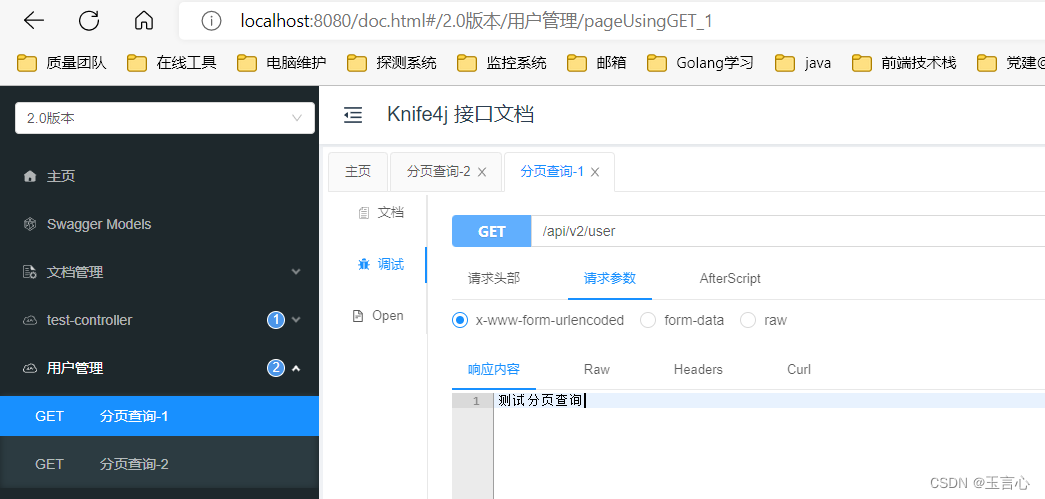Viewport: 1045px width, 499px height.
Task: Open the 探测系统 bookmark folder
Action: [x=392, y=63]
